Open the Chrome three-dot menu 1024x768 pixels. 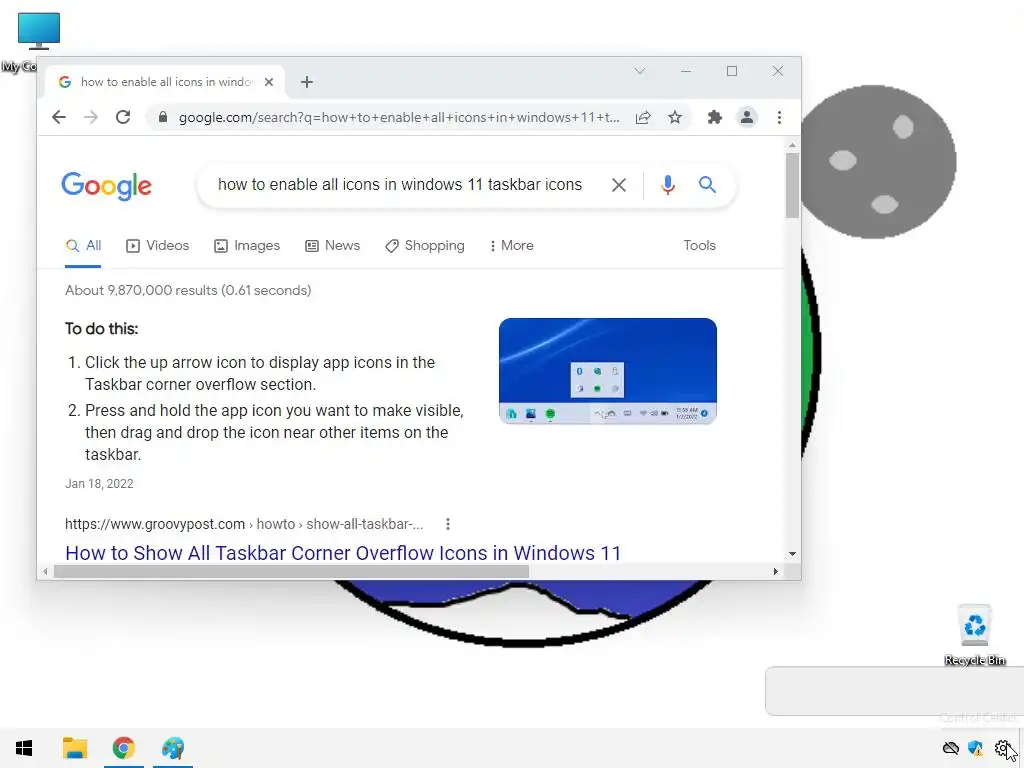pyautogui.click(x=779, y=117)
